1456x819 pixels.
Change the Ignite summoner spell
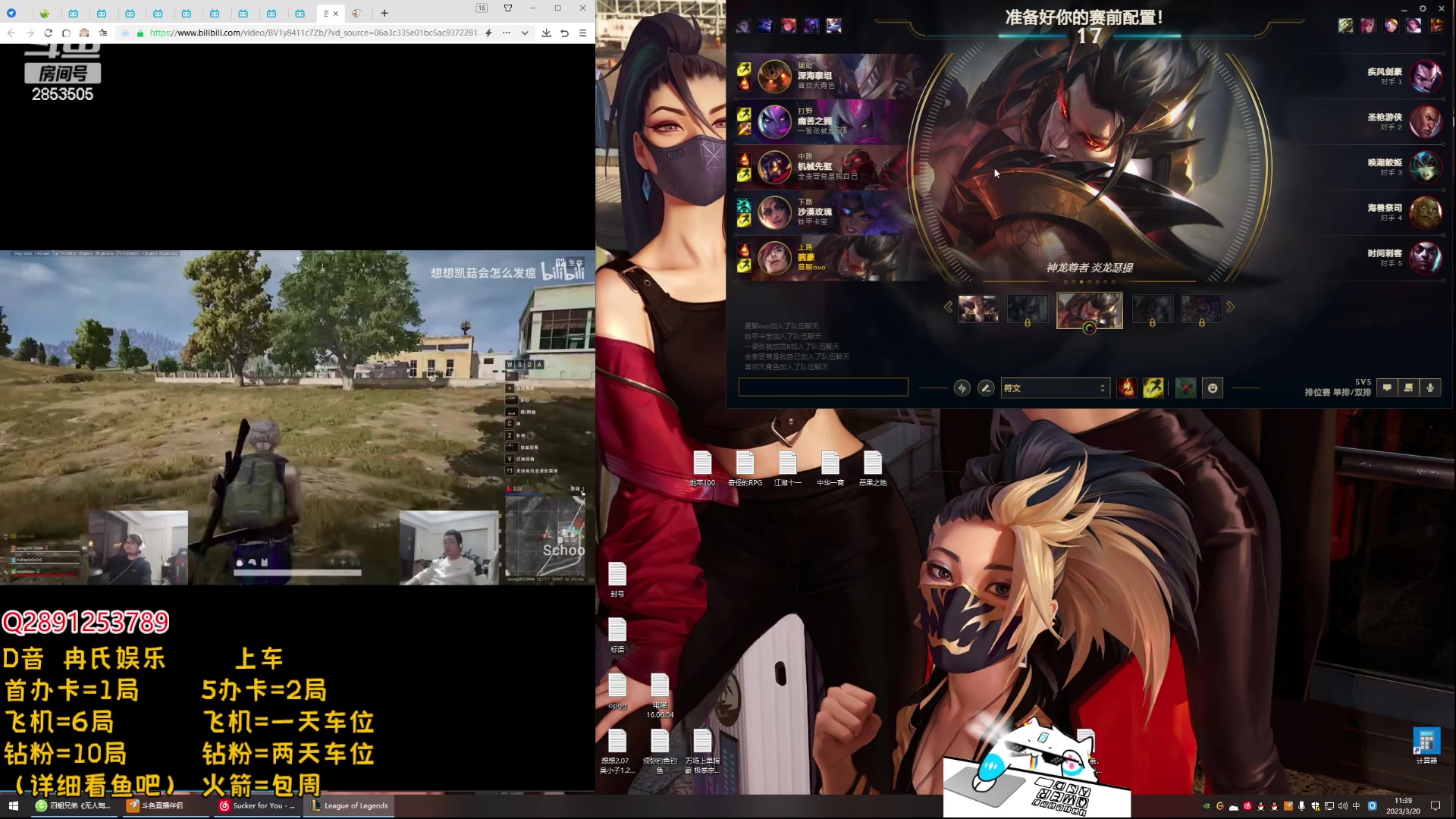(1127, 388)
